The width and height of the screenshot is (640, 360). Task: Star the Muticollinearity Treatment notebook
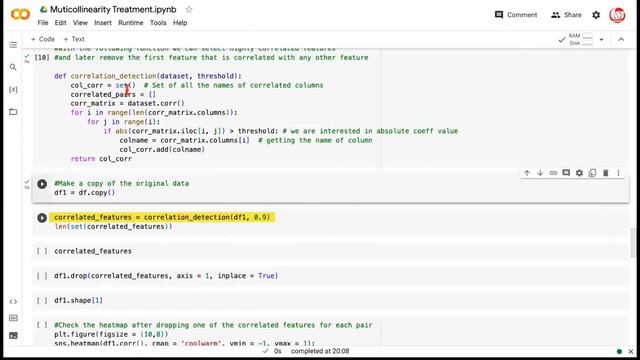[x=189, y=9]
